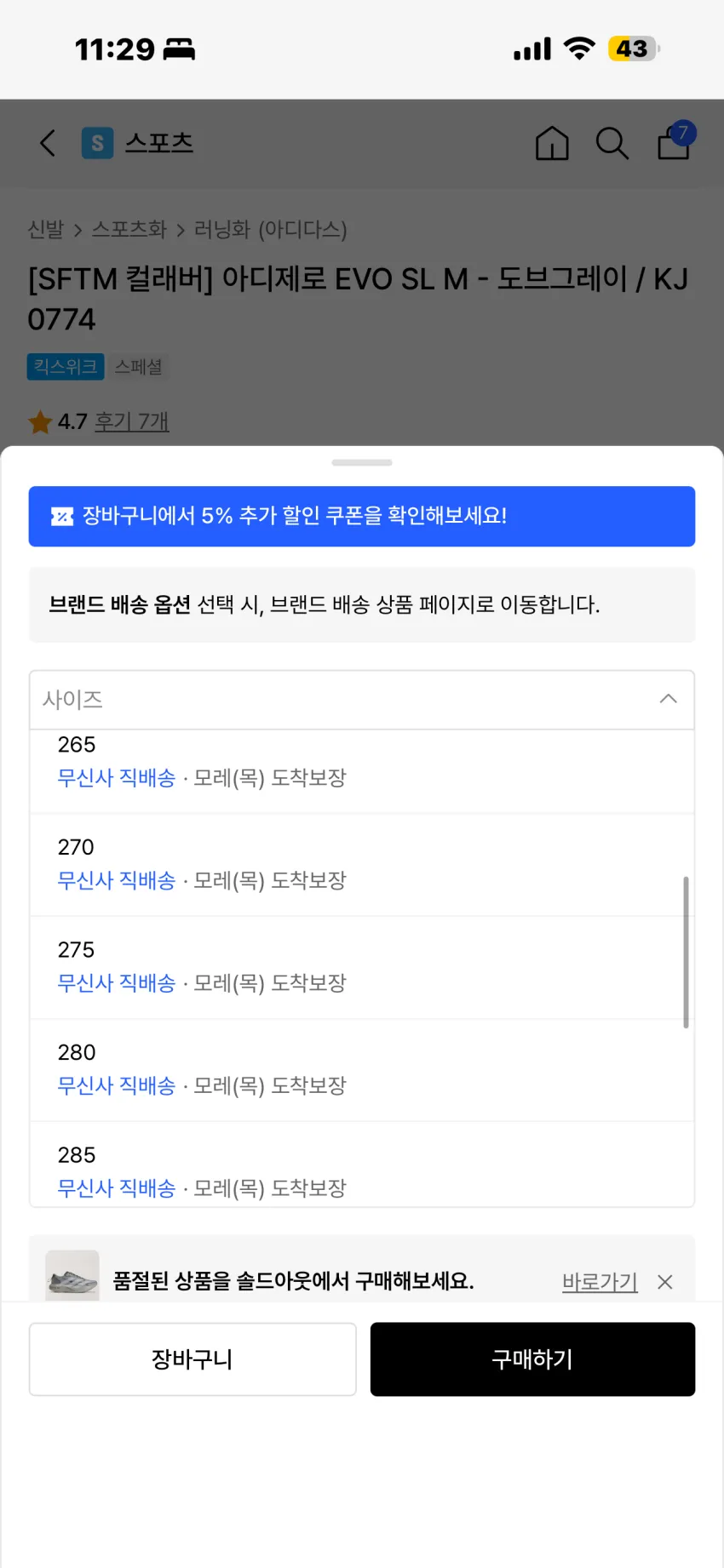Open 러닝화 (아디다스) breadcrumb
This screenshot has height=1568, width=724.
coord(270,229)
